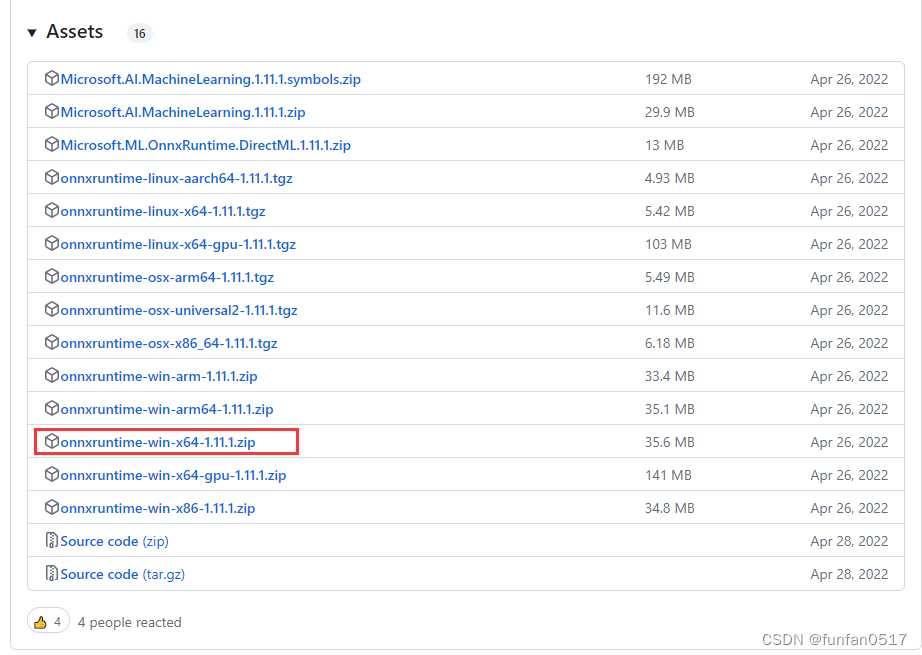The width and height of the screenshot is (922, 655).
Task: Download Source code (tar.gz)
Action: (x=123, y=574)
